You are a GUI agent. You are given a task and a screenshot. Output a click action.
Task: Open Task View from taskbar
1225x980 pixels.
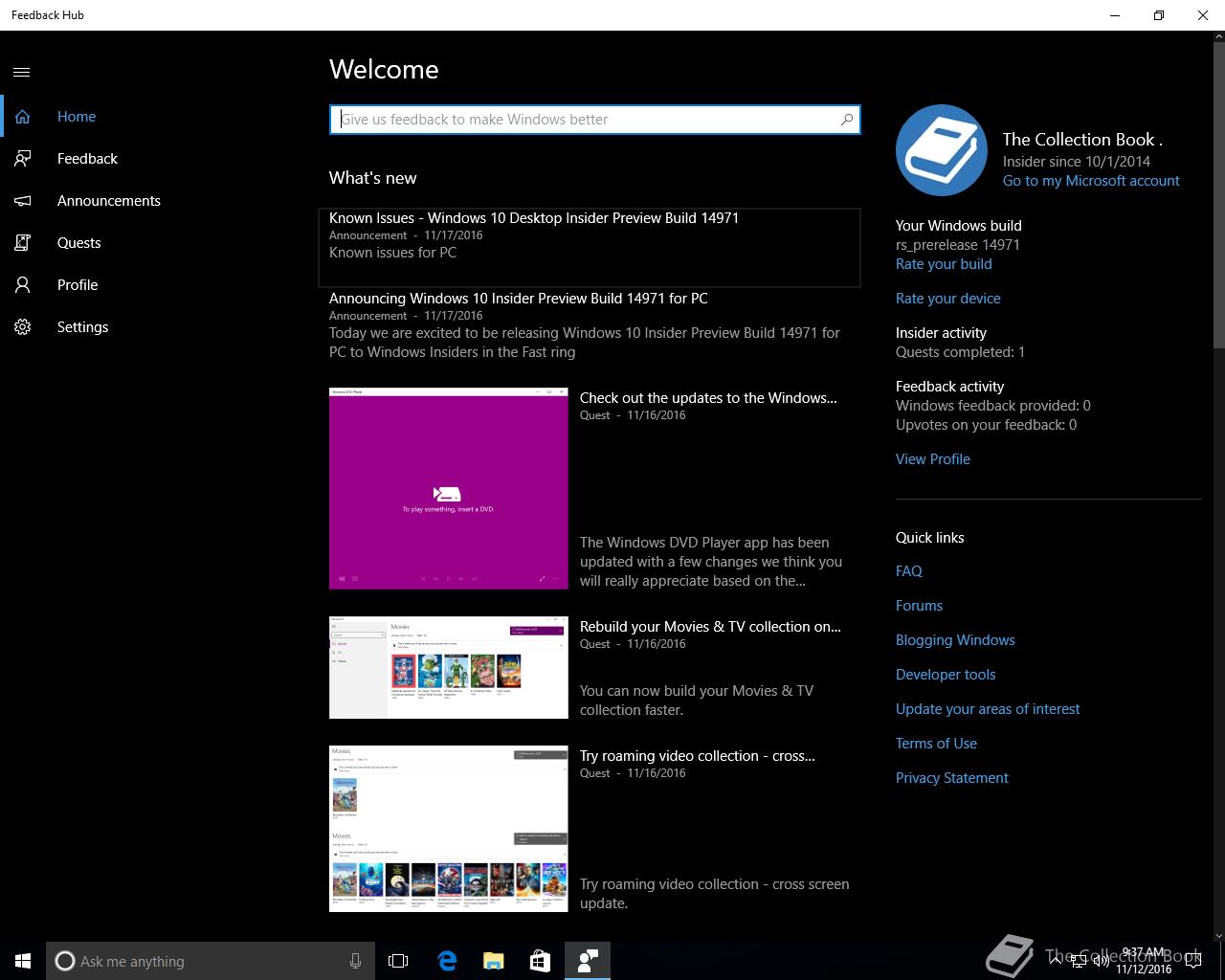coord(398,961)
